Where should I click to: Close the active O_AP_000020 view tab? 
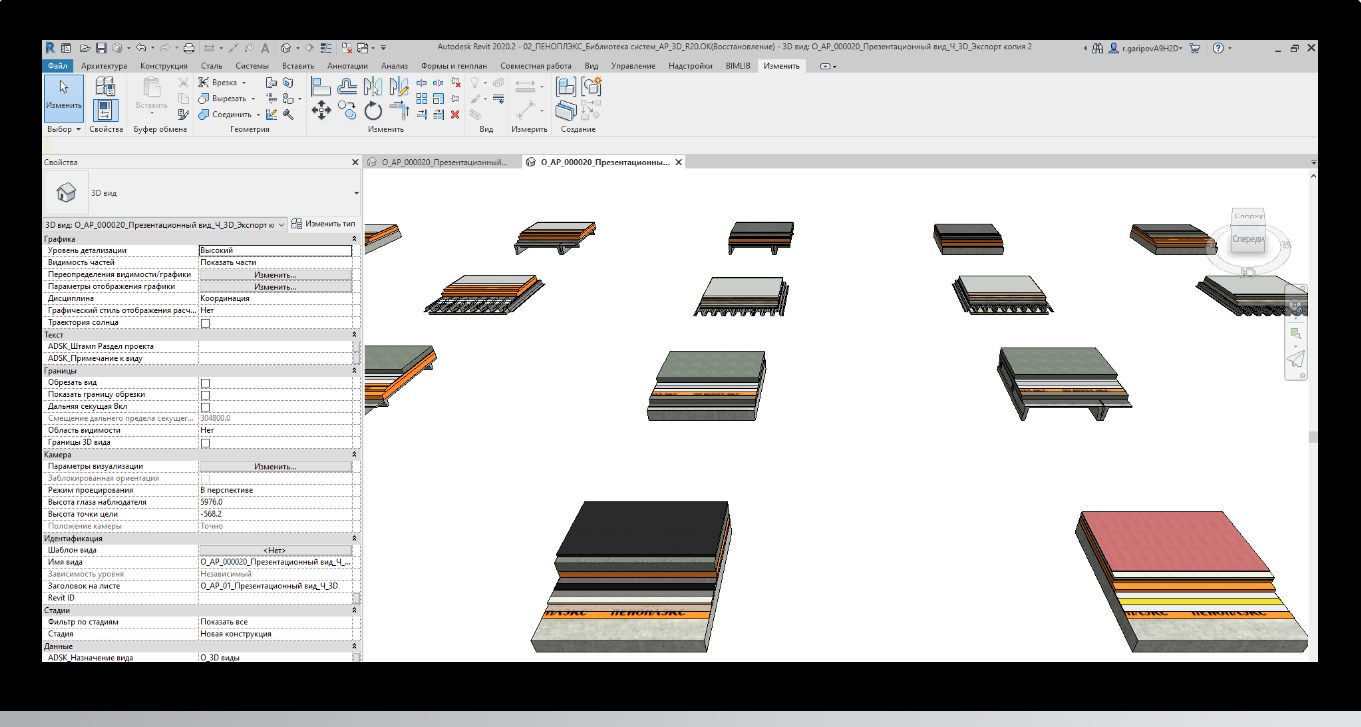coord(679,161)
